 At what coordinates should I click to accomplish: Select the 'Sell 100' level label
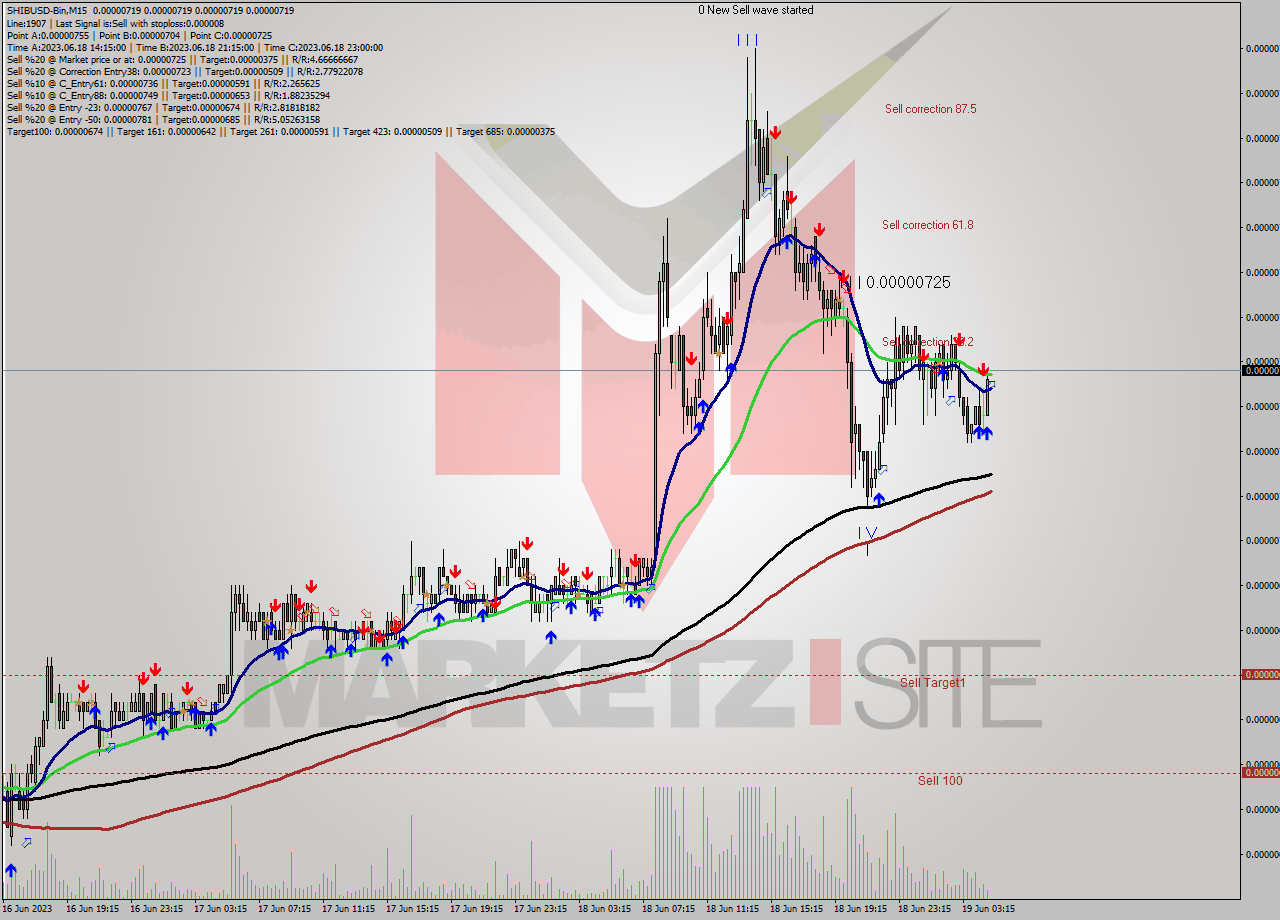[940, 780]
